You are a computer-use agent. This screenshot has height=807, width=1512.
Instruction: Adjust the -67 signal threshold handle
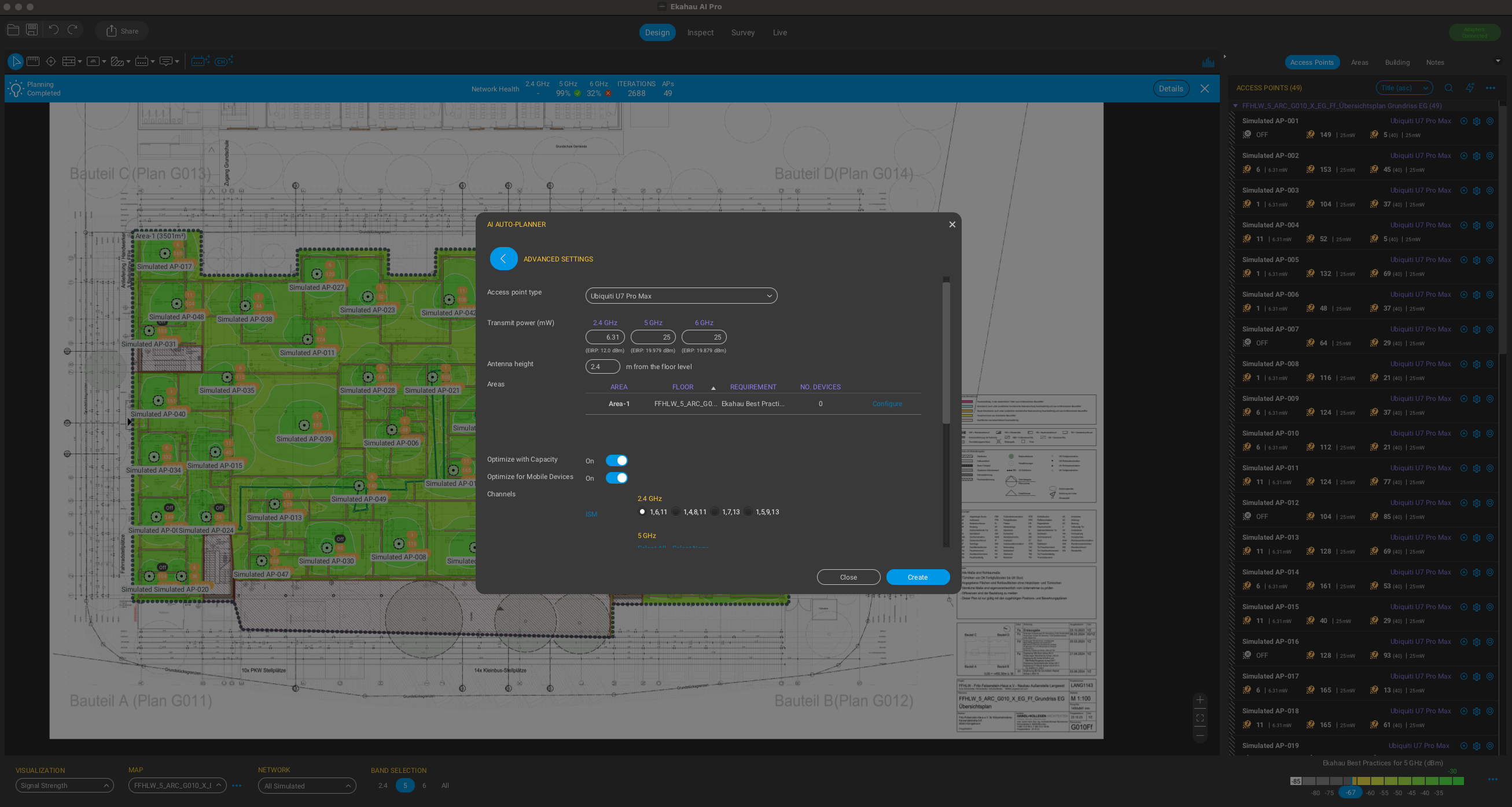(1351, 793)
